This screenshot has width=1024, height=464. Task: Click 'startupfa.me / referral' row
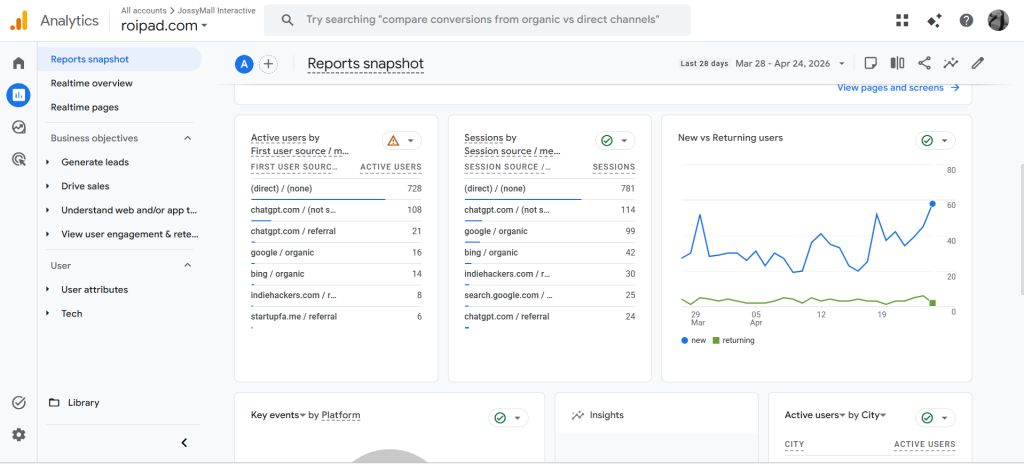tap(336, 316)
